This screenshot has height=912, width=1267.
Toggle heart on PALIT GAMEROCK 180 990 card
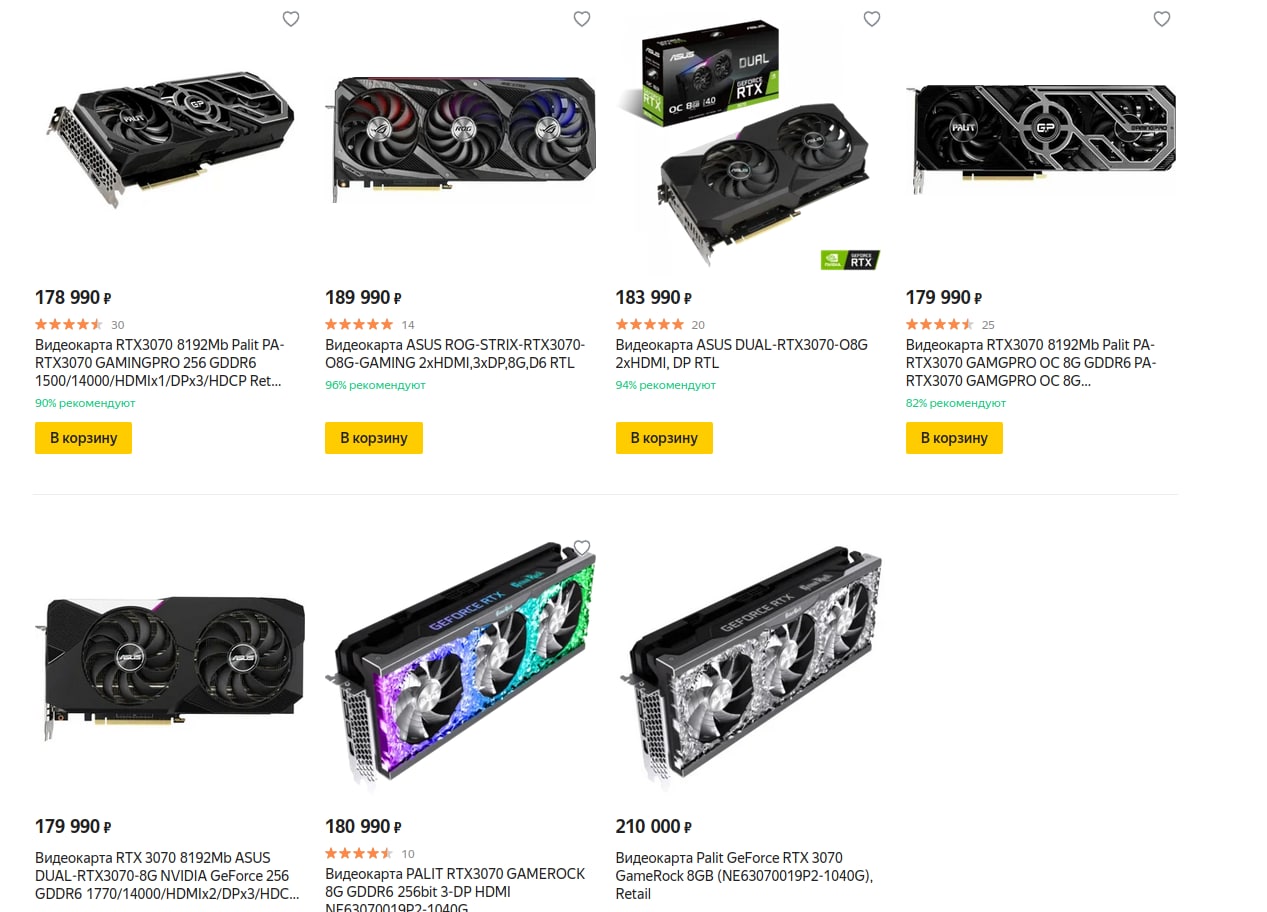point(582,547)
